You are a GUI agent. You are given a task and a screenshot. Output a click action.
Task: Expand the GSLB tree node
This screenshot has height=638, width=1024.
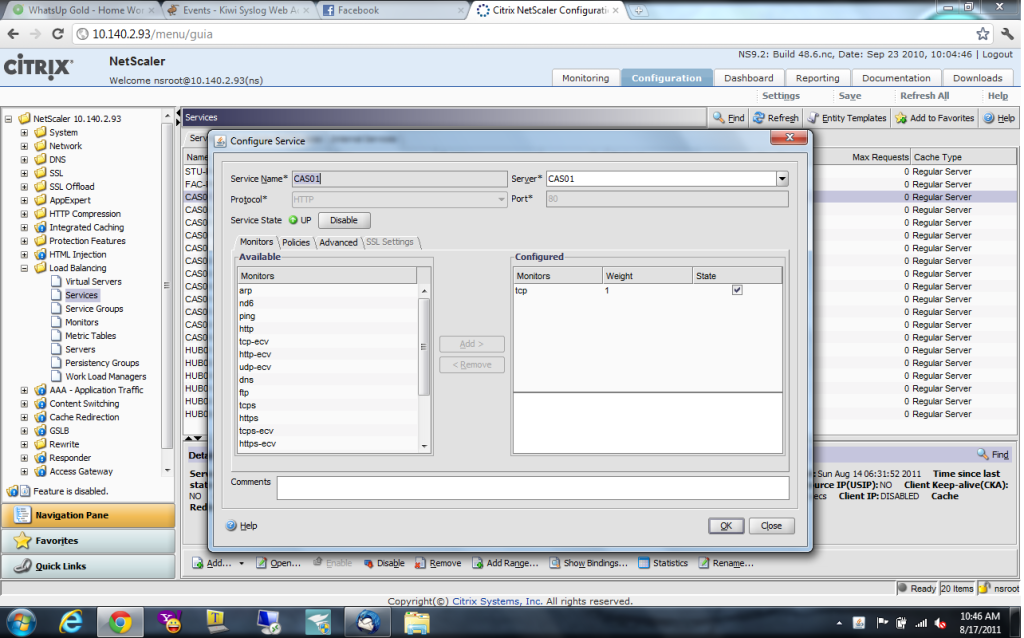point(24,431)
